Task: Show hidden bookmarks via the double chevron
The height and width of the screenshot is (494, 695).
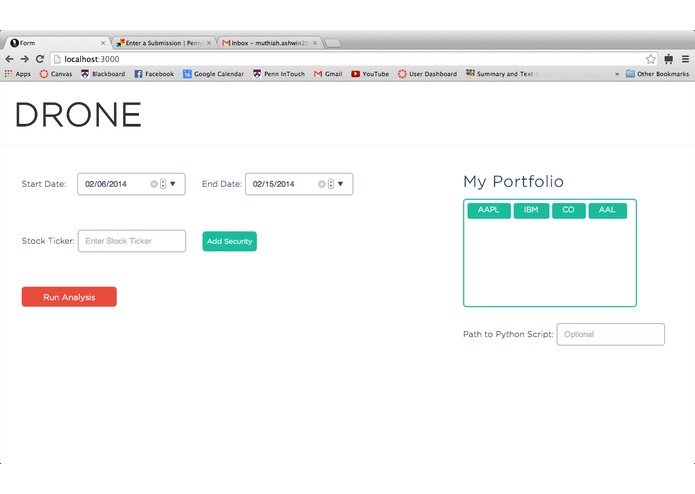Action: click(x=617, y=74)
